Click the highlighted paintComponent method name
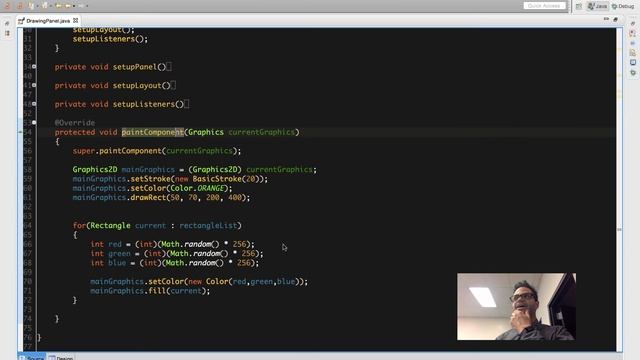This screenshot has height=360, width=640. pos(153,132)
